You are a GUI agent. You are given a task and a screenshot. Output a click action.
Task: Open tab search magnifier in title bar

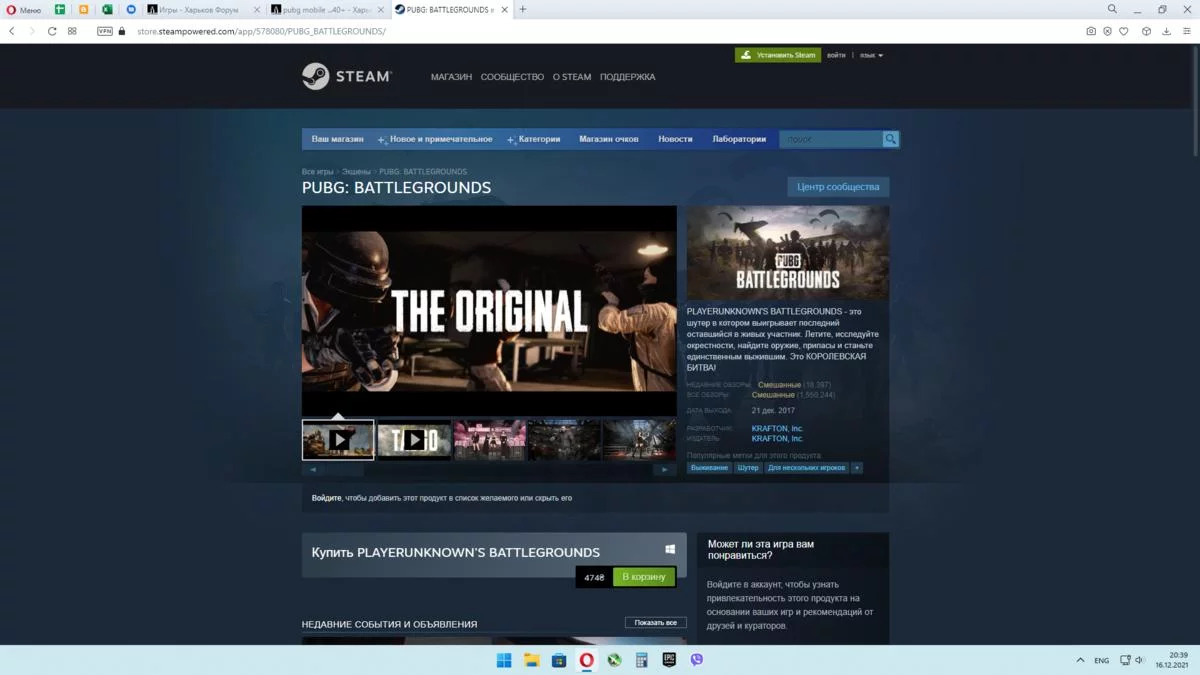click(1112, 9)
